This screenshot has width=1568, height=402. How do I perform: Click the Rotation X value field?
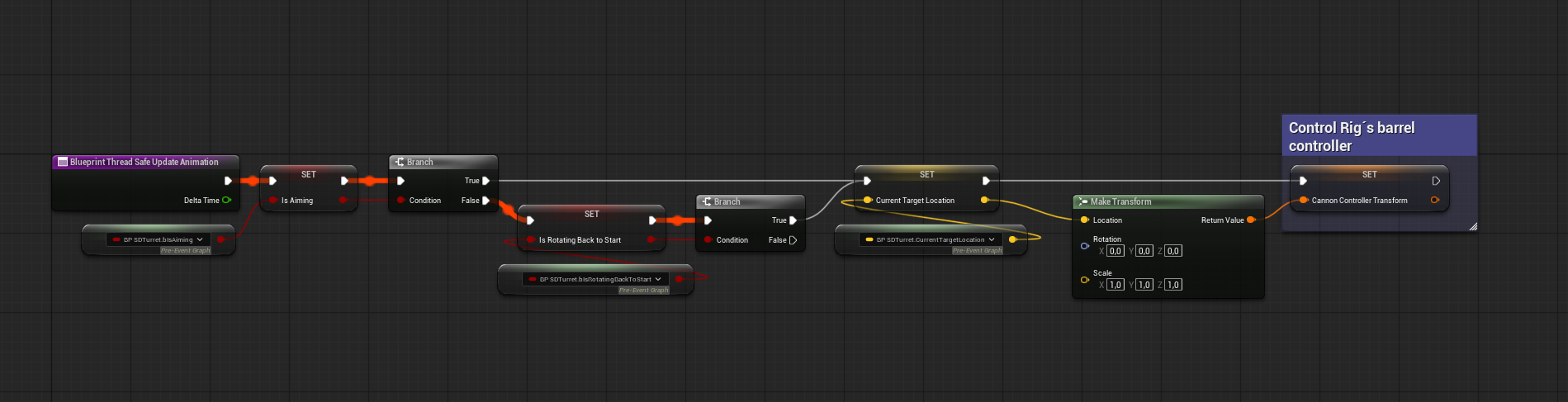click(x=1115, y=251)
